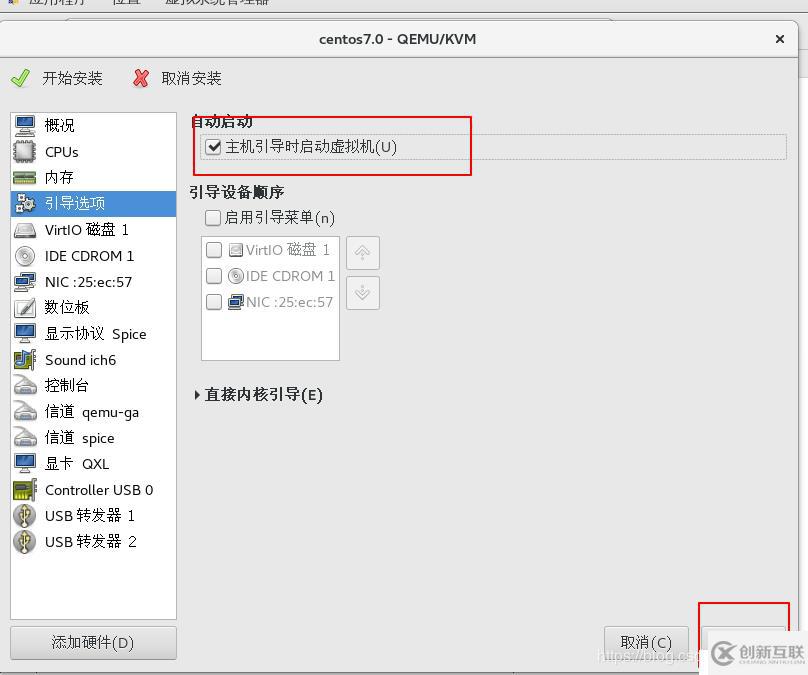808x675 pixels.
Task: Select the USB 转发器 2 icon
Action: 25,542
